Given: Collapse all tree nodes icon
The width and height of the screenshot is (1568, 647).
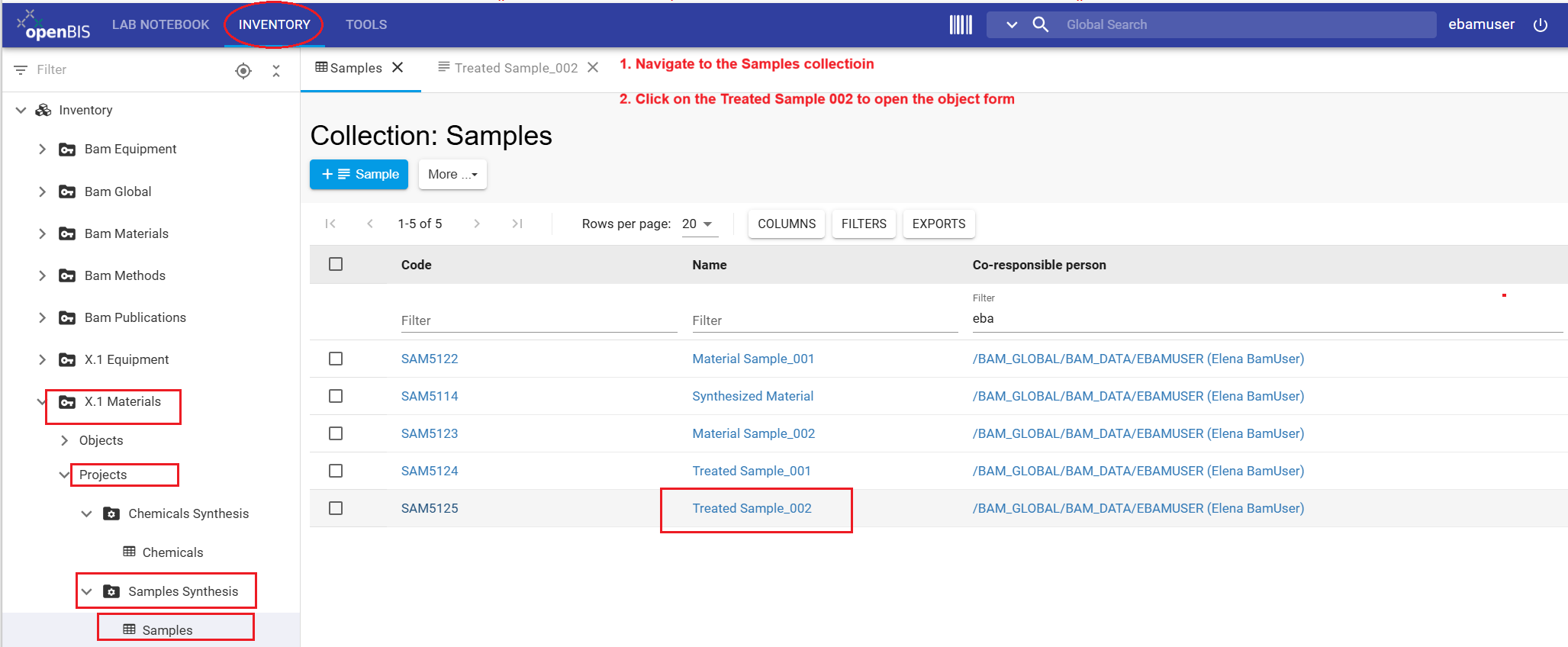Looking at the screenshot, I should [276, 71].
